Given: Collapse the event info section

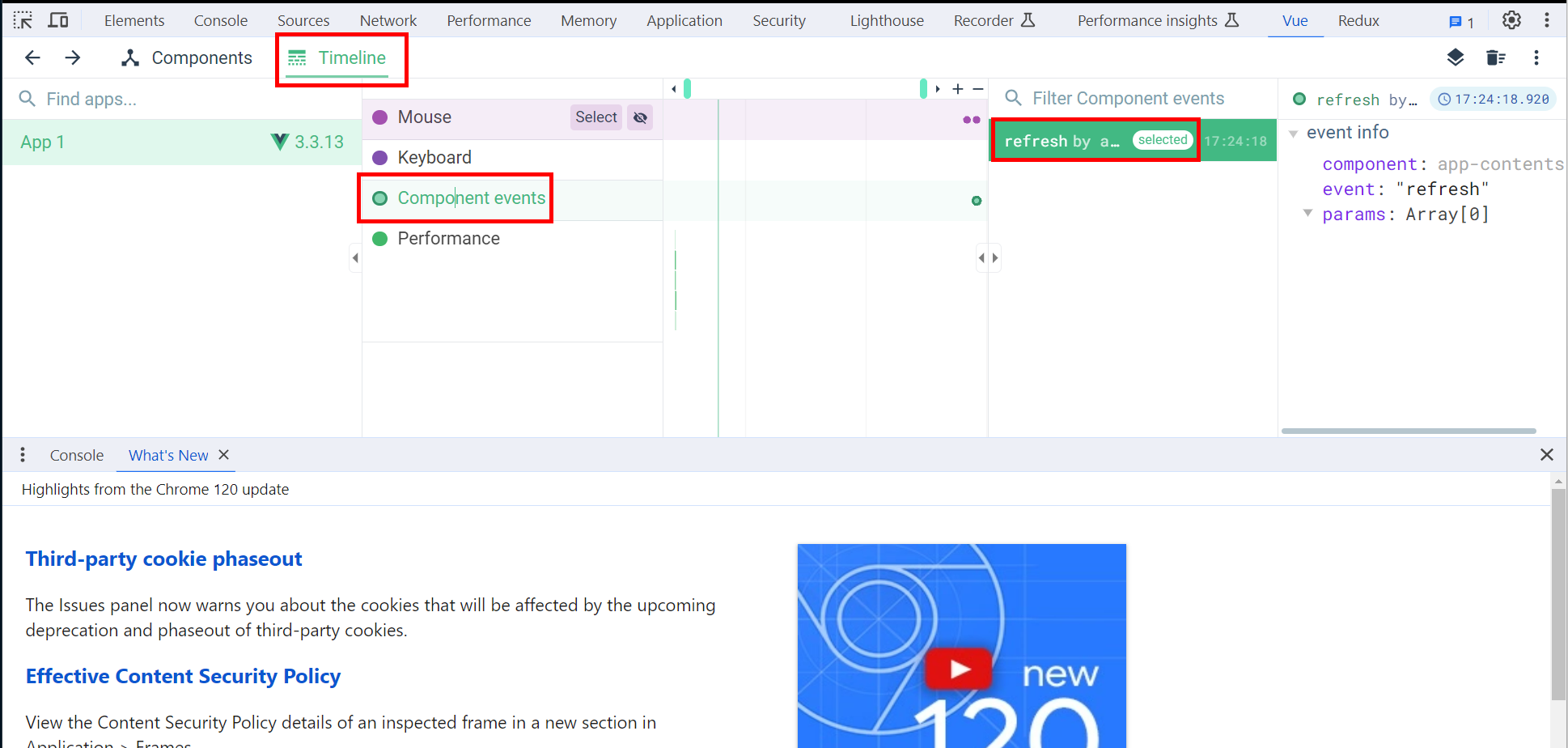Looking at the screenshot, I should (x=1293, y=134).
